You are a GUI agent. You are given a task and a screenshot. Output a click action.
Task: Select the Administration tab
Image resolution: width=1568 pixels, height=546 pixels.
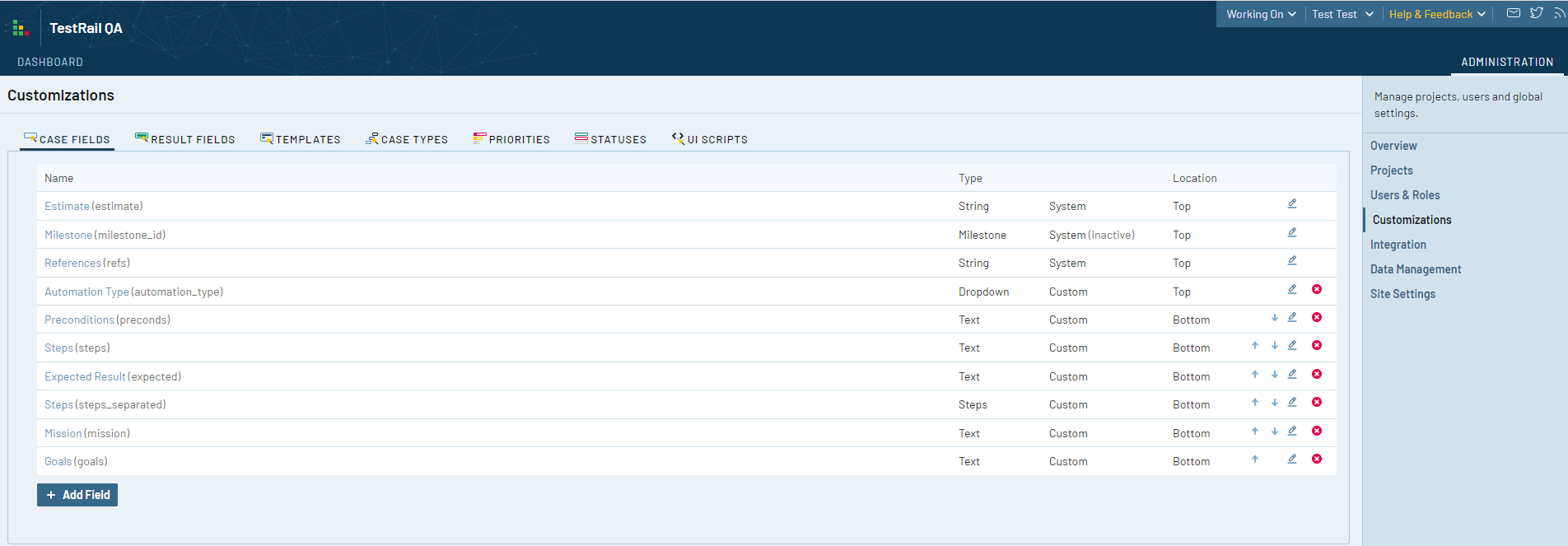tap(1507, 62)
